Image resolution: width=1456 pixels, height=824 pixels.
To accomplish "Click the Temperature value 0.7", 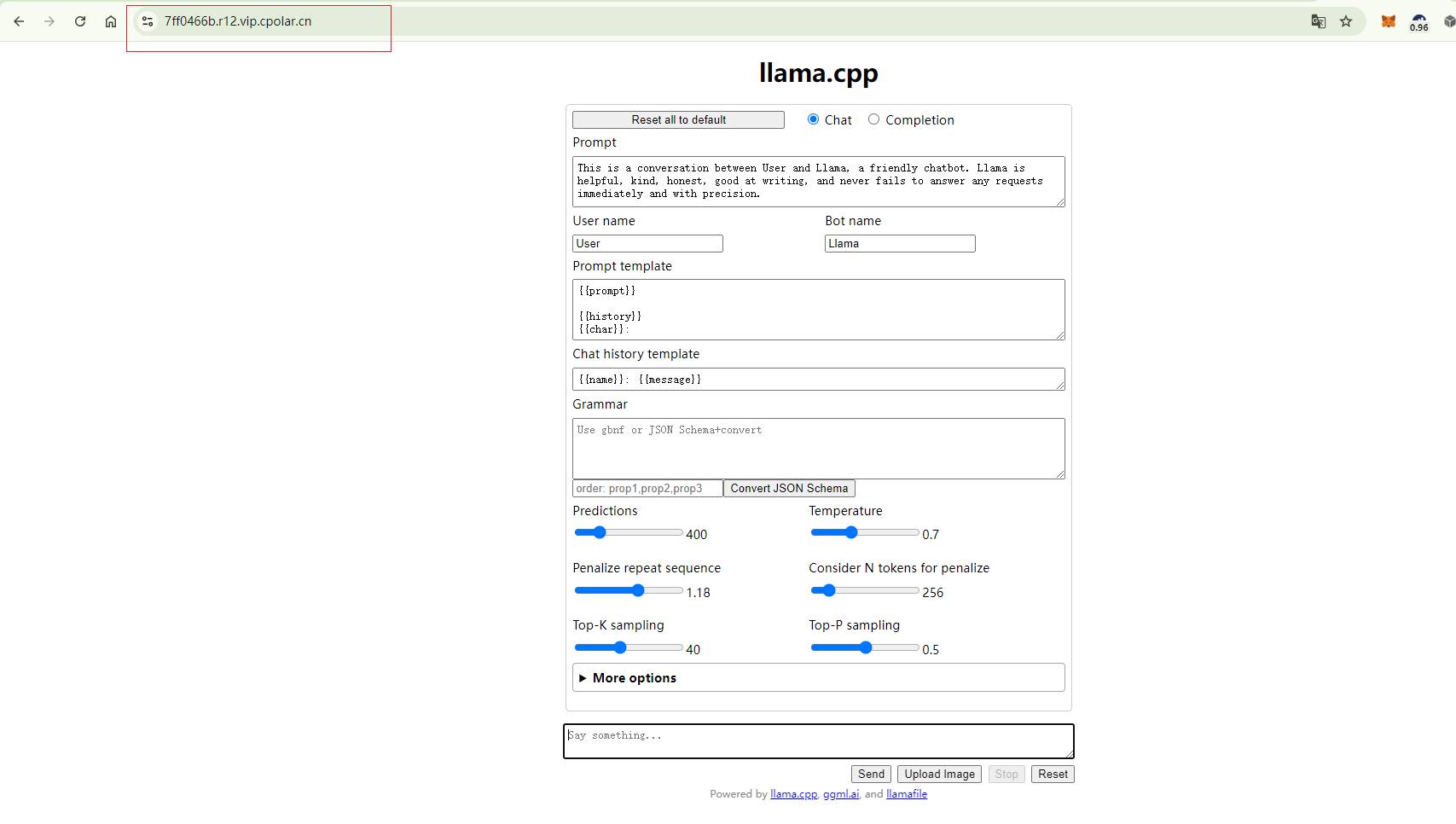I will pos(931,535).
